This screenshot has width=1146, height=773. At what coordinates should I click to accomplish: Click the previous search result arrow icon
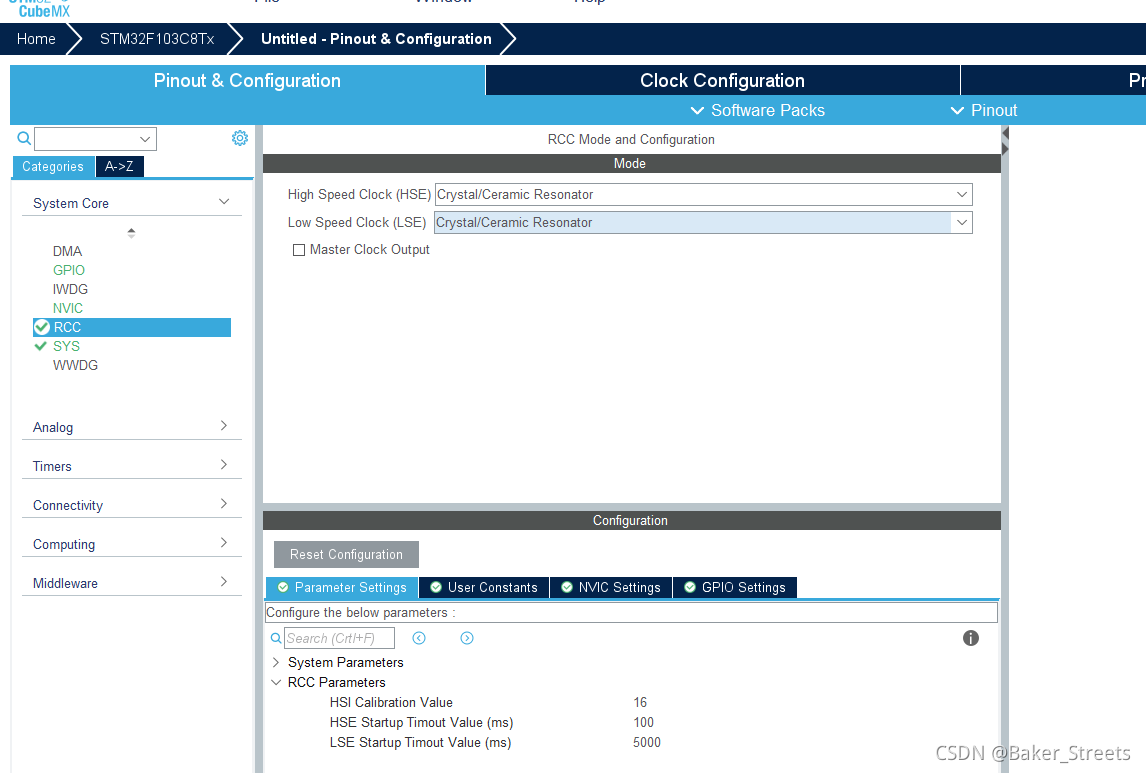419,638
